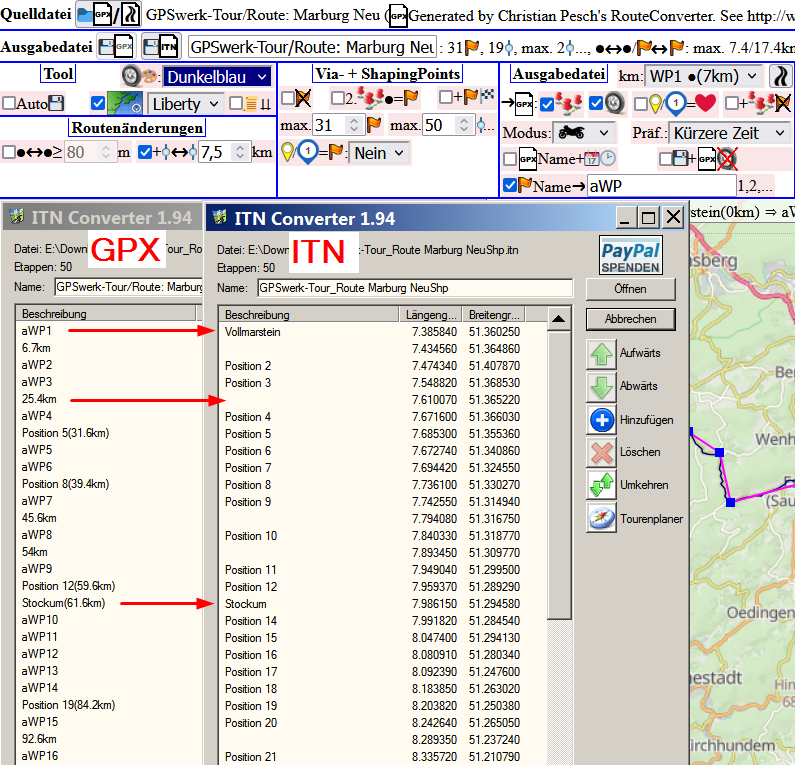Open the WP1 (7km) dropdown

[x=704, y=76]
